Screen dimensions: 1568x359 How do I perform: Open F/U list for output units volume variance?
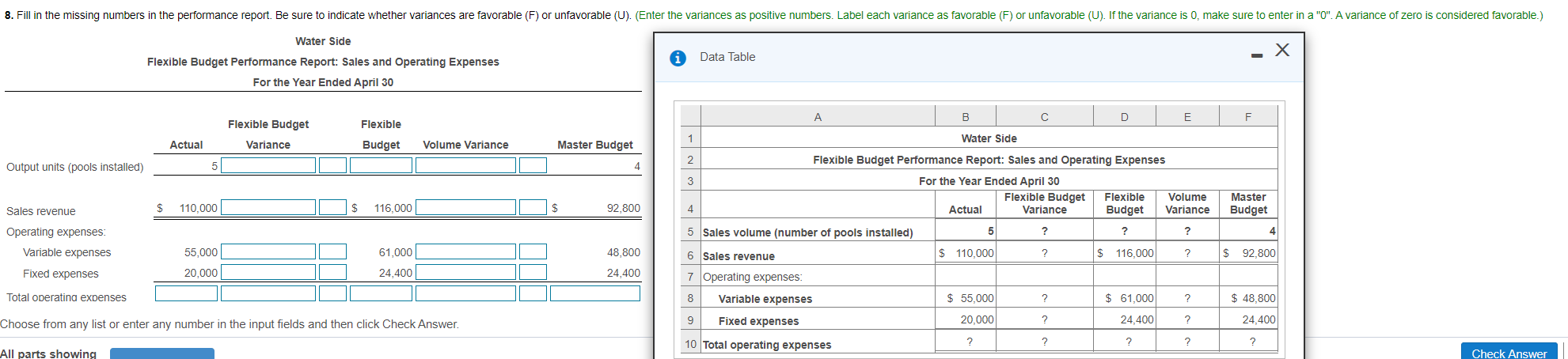click(x=533, y=165)
